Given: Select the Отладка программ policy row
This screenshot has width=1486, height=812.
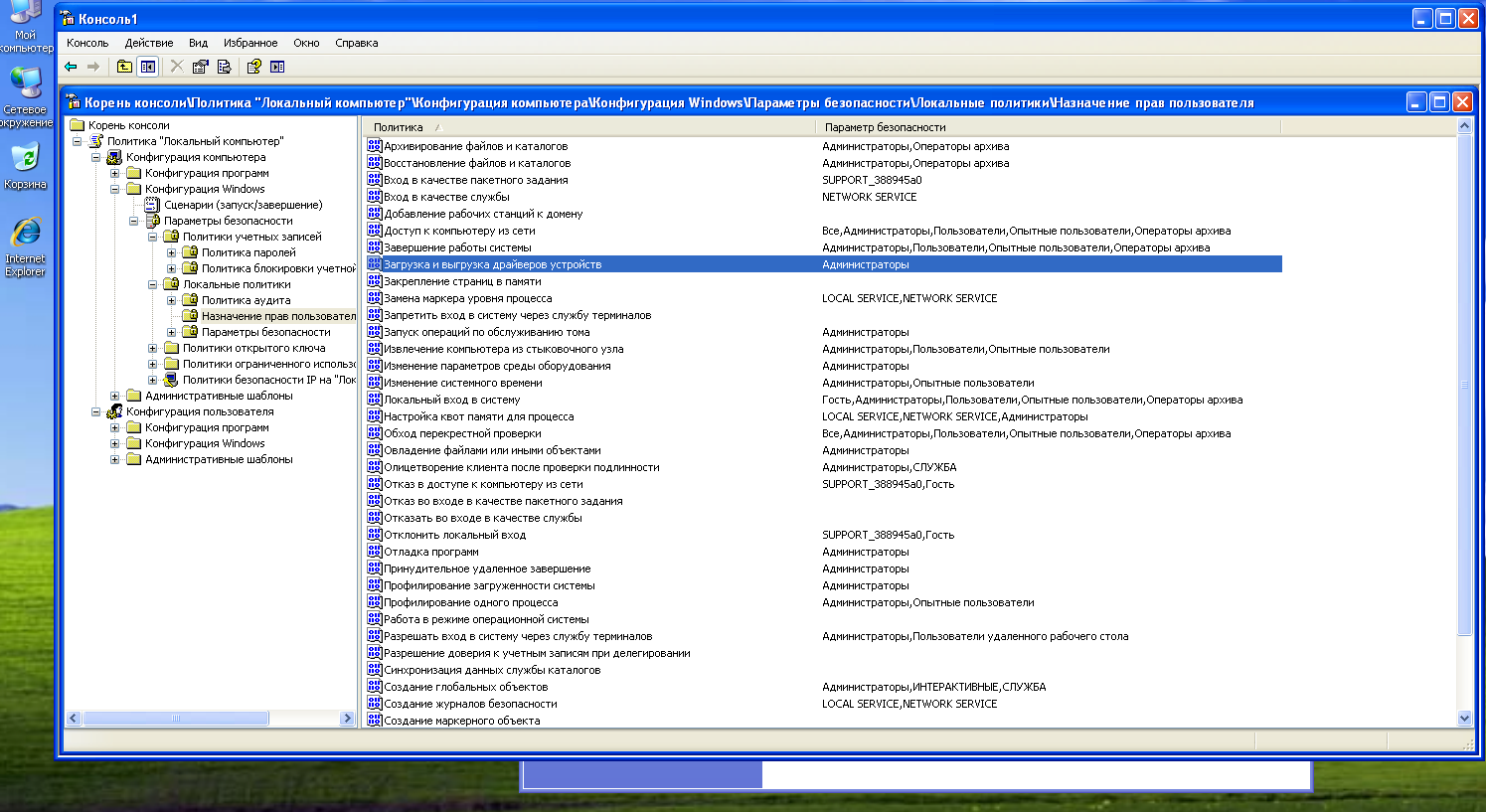Looking at the screenshot, I should pos(431,552).
